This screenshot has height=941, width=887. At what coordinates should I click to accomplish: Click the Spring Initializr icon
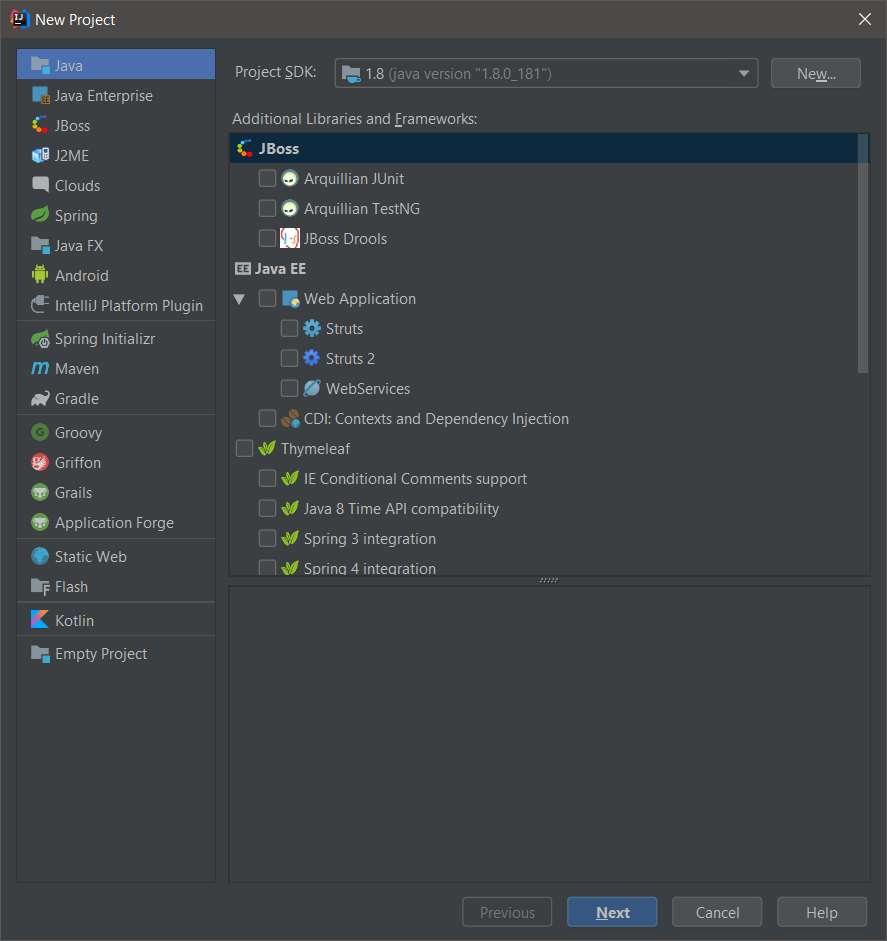click(x=40, y=338)
